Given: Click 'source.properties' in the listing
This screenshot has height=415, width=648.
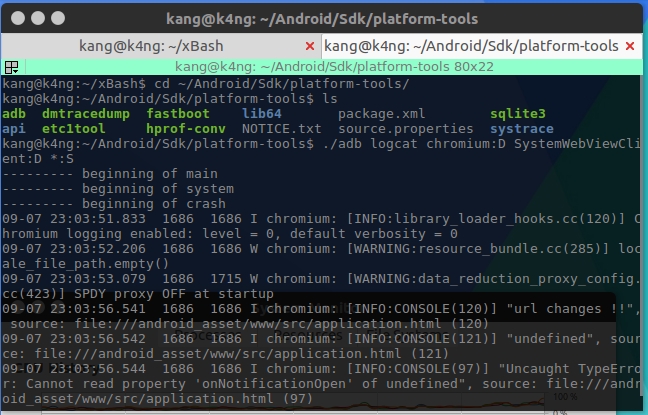Looking at the screenshot, I should coord(405,129).
